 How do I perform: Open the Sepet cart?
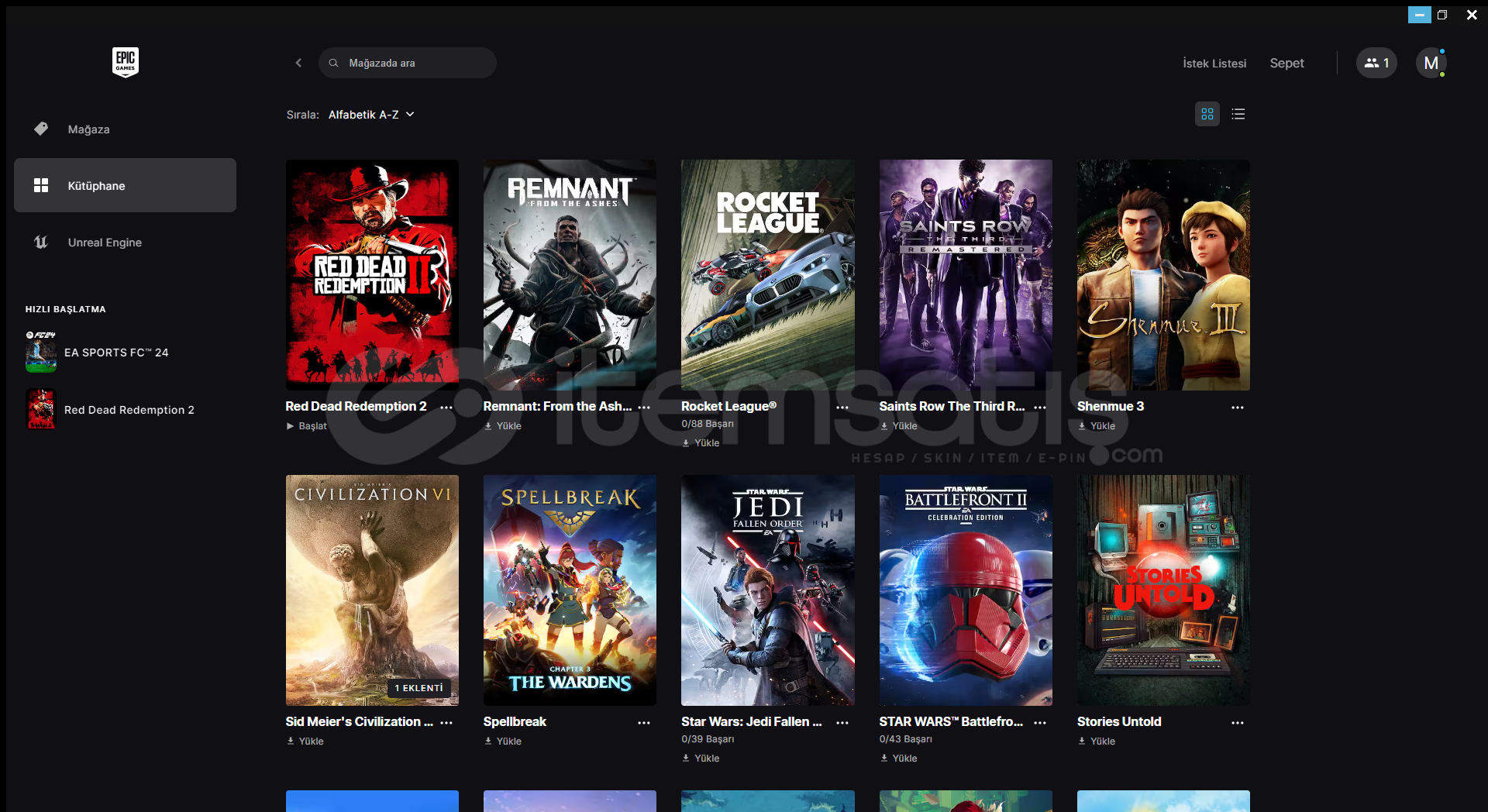tap(1286, 64)
